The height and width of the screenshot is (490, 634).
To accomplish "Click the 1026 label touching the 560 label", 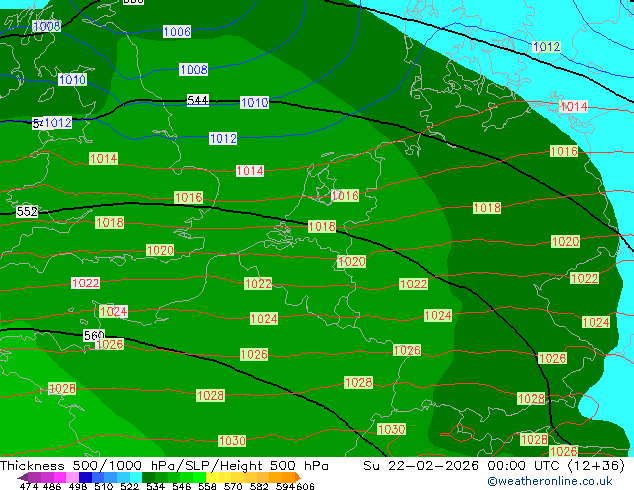I will [110, 344].
